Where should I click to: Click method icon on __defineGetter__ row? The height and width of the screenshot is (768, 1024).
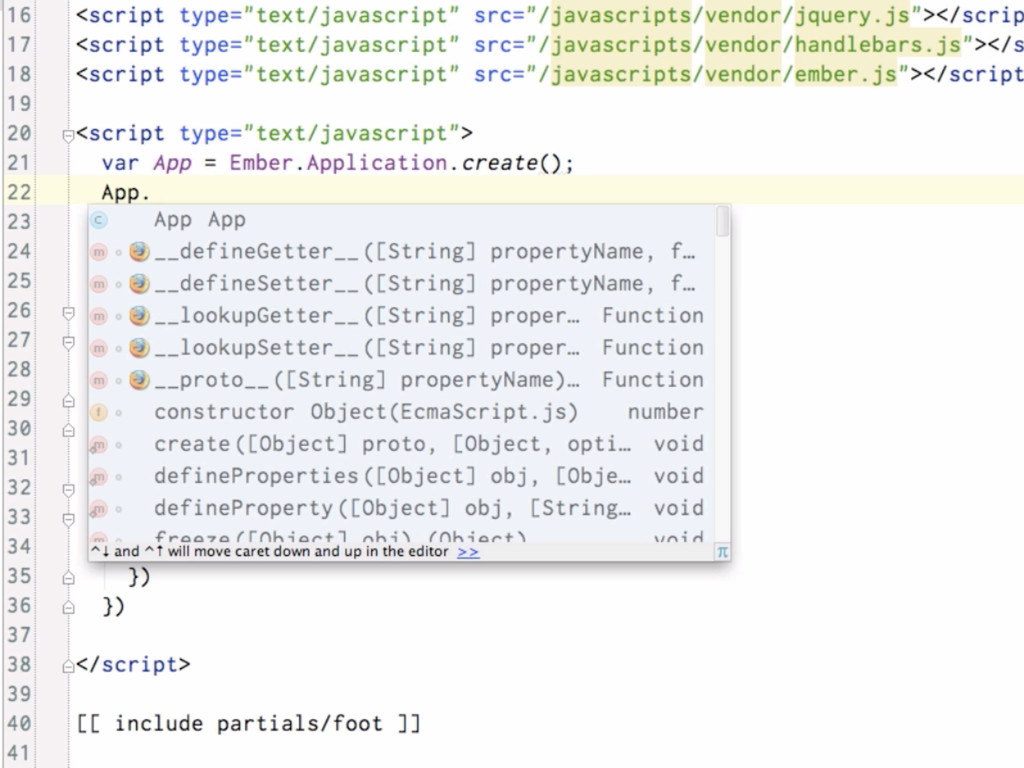tap(99, 252)
